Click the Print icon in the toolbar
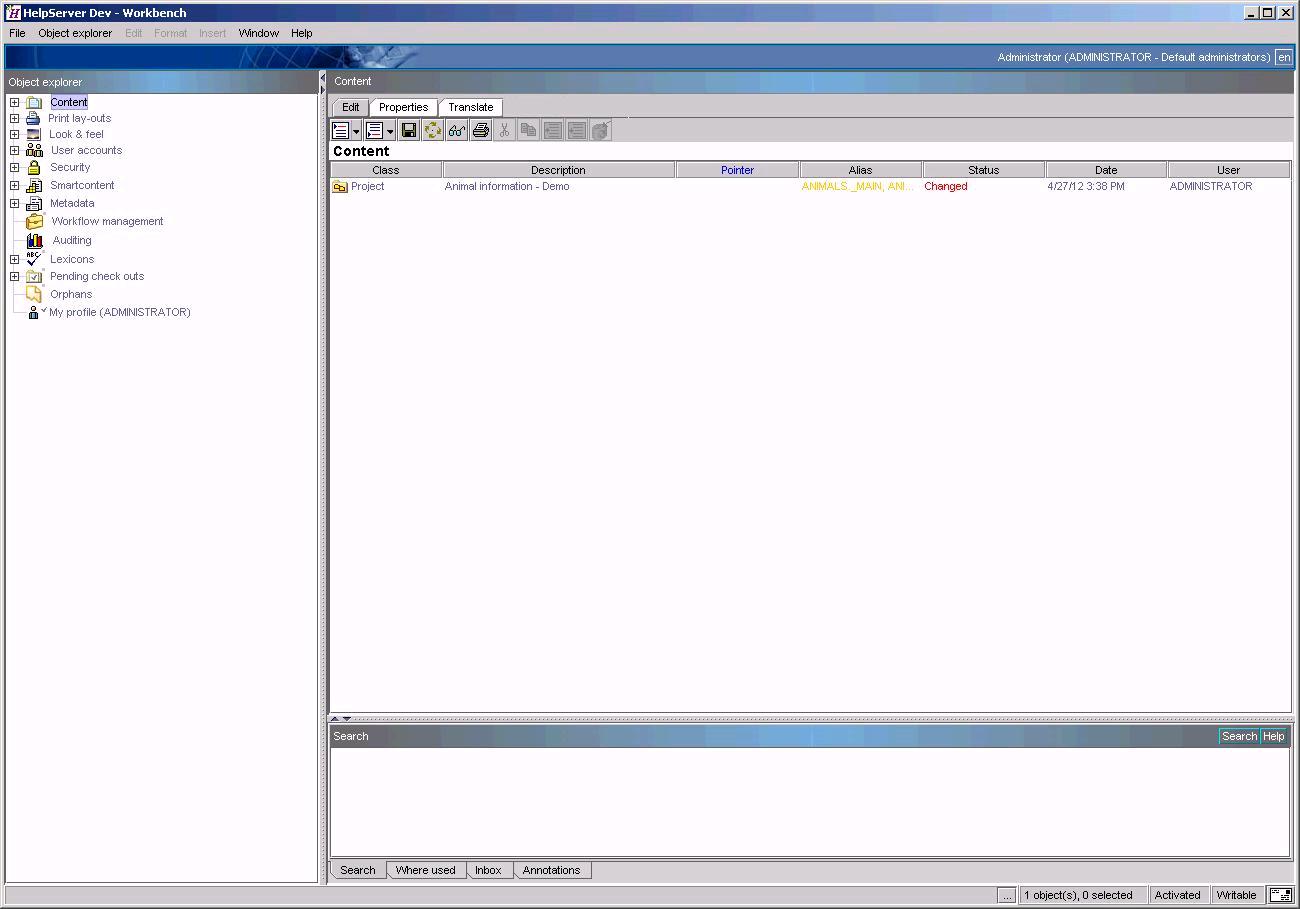This screenshot has height=909, width=1300. [481, 130]
